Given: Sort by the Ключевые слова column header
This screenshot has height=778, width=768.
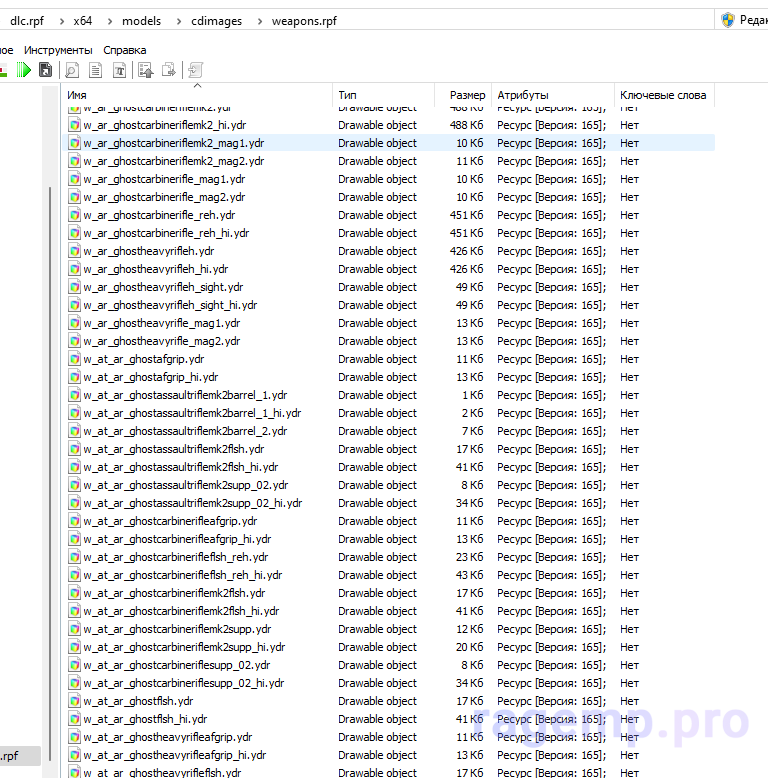Looking at the screenshot, I should click(x=664, y=95).
